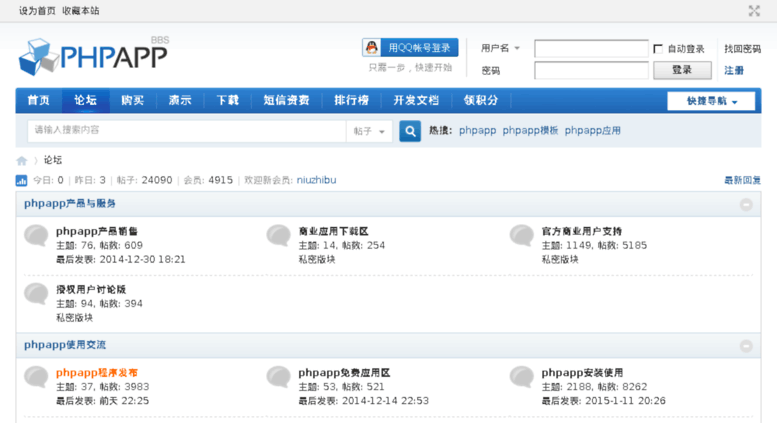Open the 商业应用下载区 forum

point(333,231)
